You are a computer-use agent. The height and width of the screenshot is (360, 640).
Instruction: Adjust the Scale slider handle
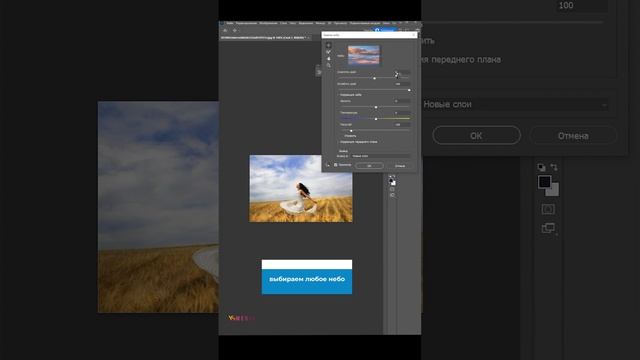[x=351, y=131]
